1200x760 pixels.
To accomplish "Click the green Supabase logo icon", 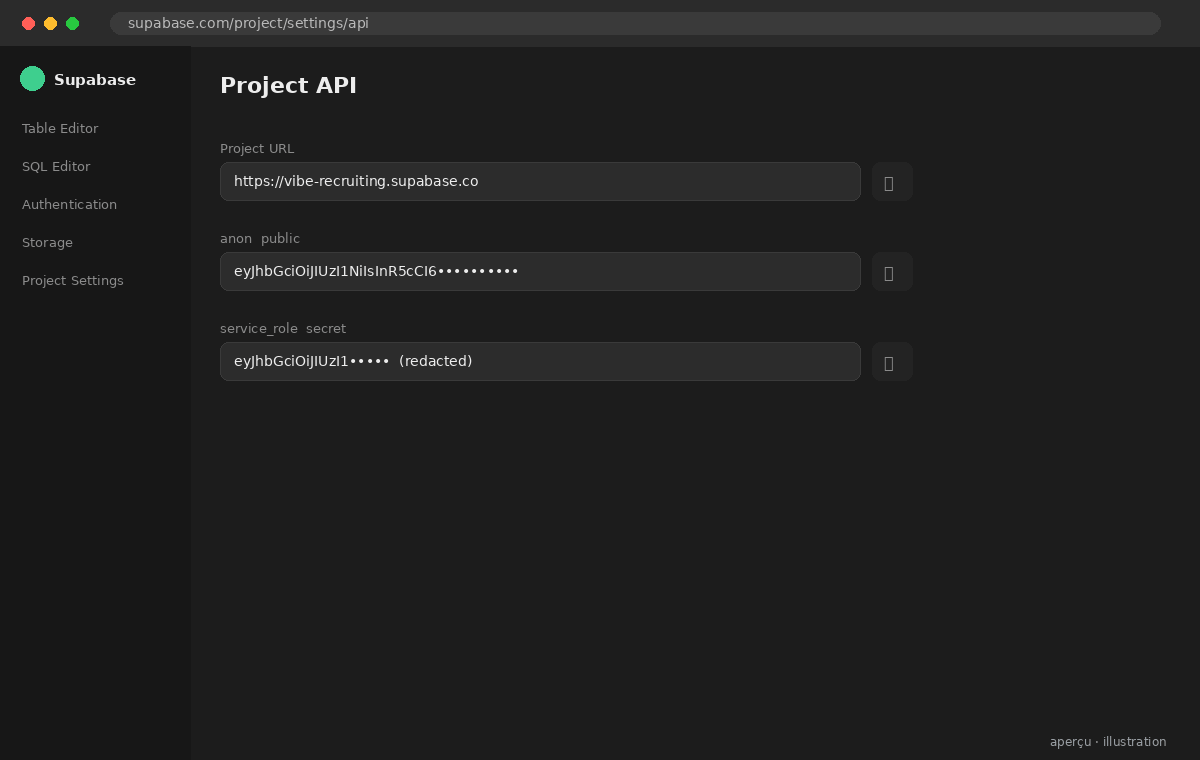I will pyautogui.click(x=32, y=79).
